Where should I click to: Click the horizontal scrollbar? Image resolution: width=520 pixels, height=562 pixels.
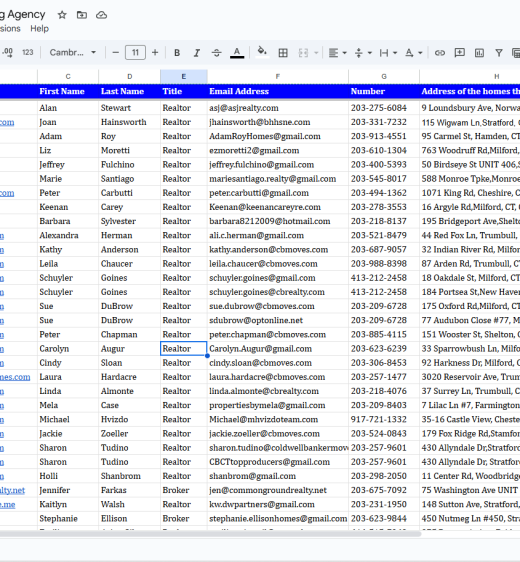click(210, 534)
